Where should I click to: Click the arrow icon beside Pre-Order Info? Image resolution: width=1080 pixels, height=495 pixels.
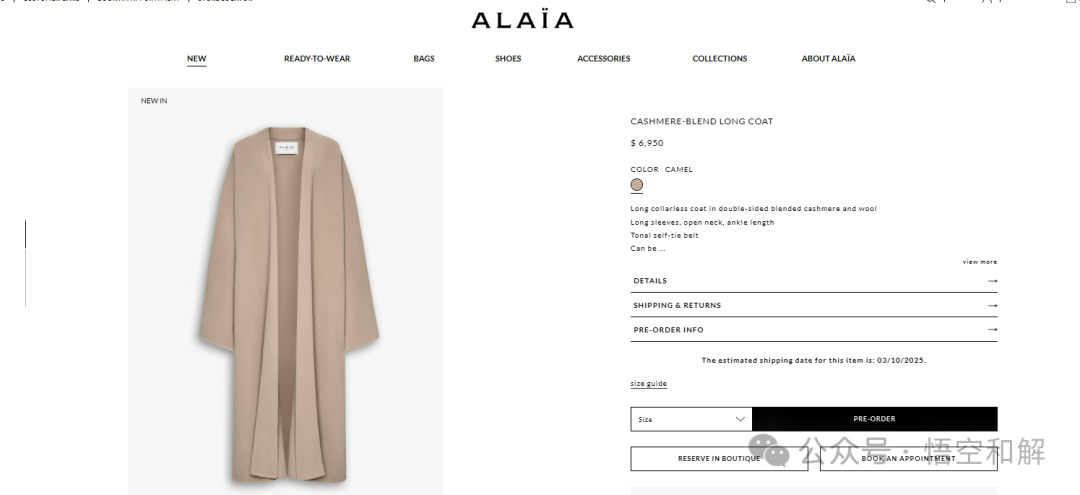(992, 330)
